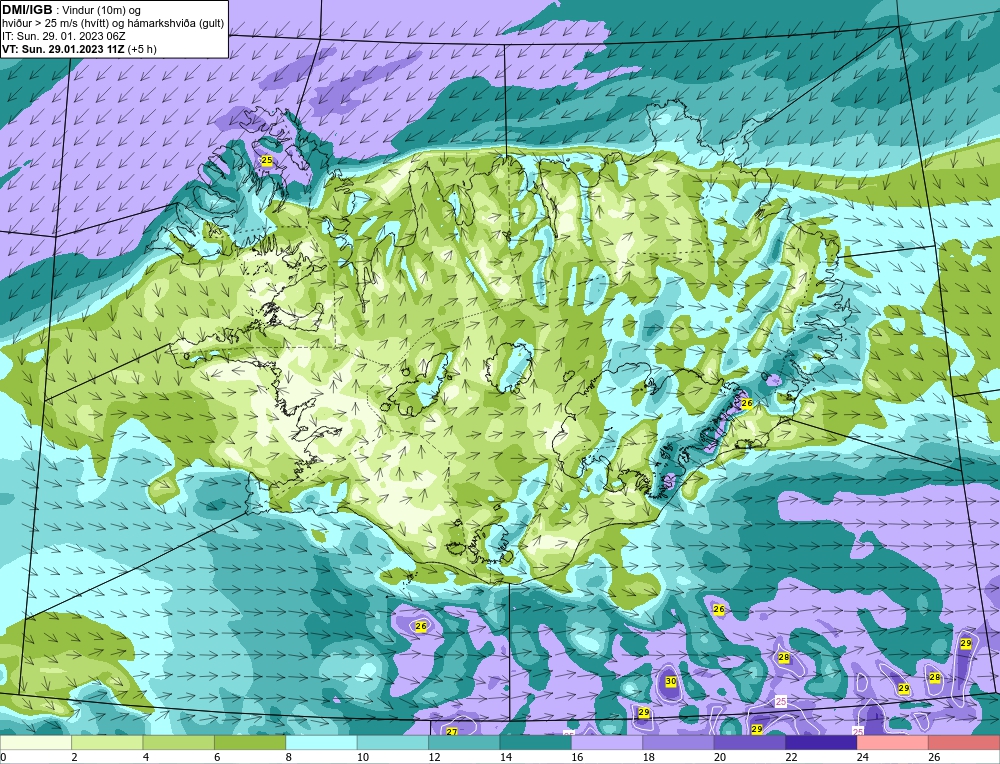Click the 'VT: Sun. 29.01.2023 11Z' line
The width and height of the screenshot is (1000, 764).
64,49
